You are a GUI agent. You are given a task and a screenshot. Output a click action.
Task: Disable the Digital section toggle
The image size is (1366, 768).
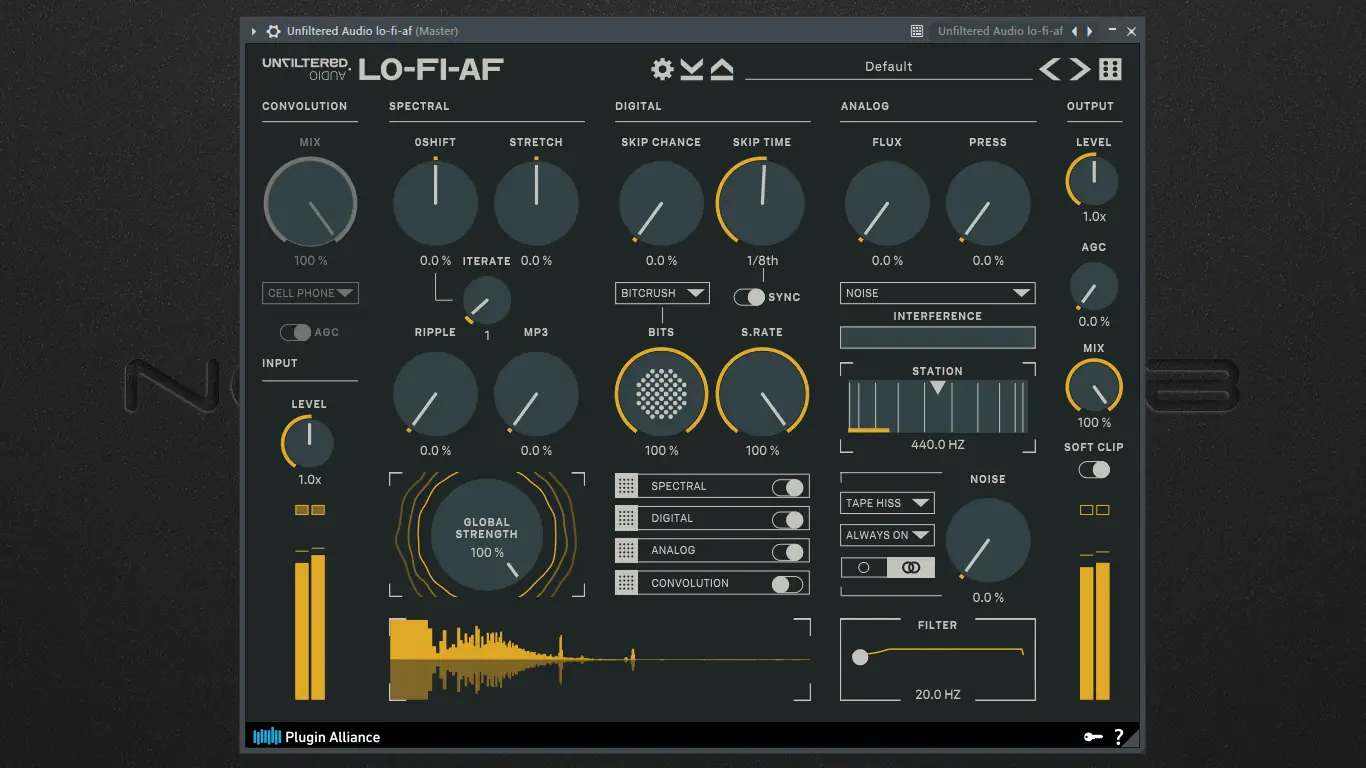click(x=787, y=519)
